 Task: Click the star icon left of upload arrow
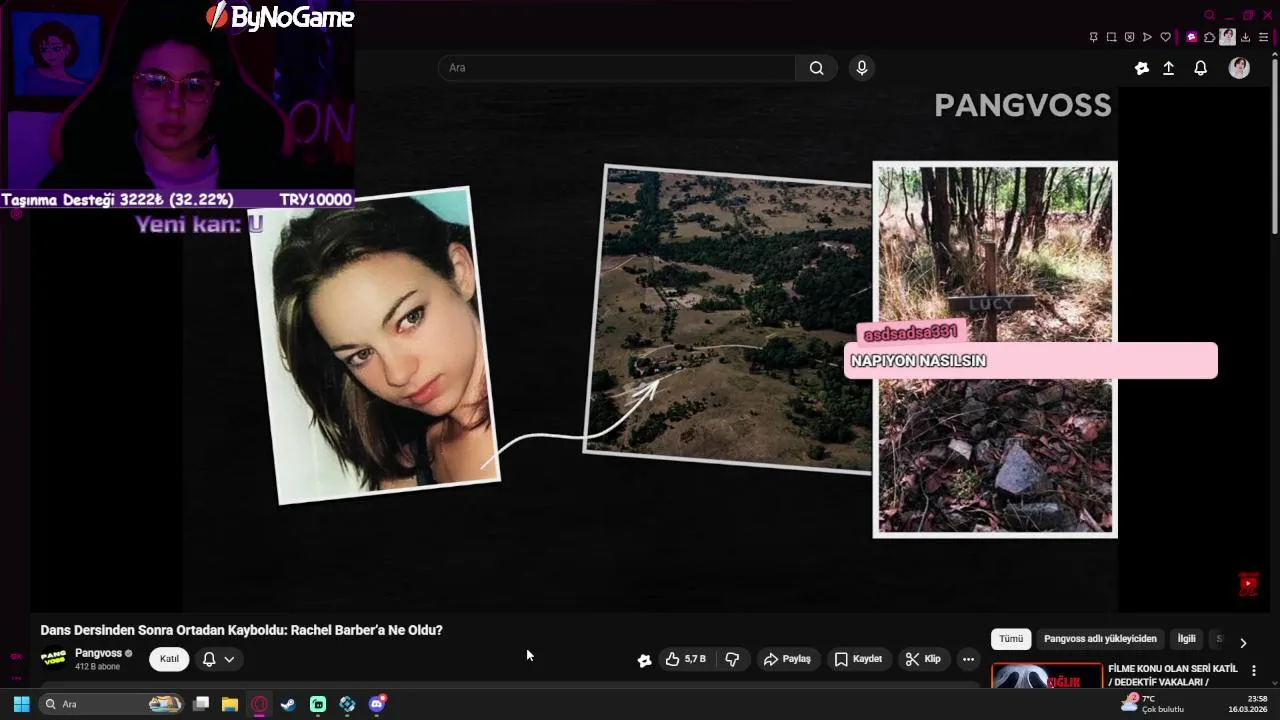pyautogui.click(x=1142, y=68)
